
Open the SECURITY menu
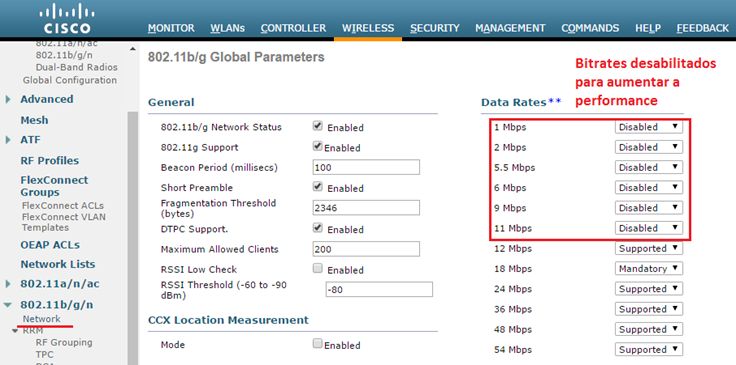(x=435, y=28)
